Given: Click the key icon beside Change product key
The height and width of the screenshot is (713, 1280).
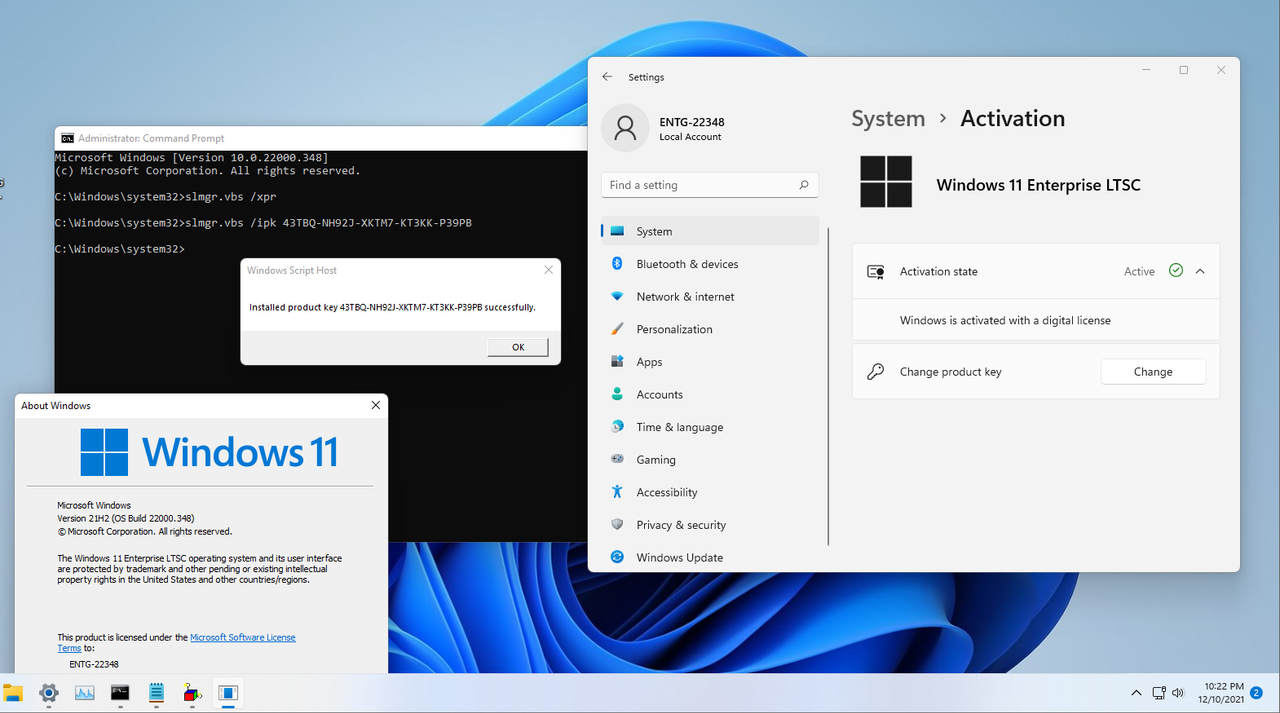Looking at the screenshot, I should click(x=876, y=372).
